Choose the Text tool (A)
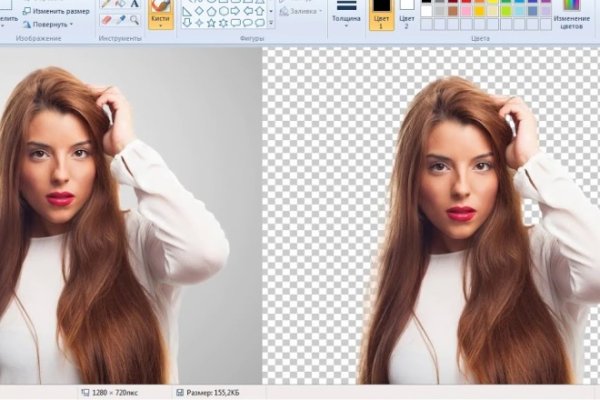Screen dimensions: 600x400 click(134, 4)
